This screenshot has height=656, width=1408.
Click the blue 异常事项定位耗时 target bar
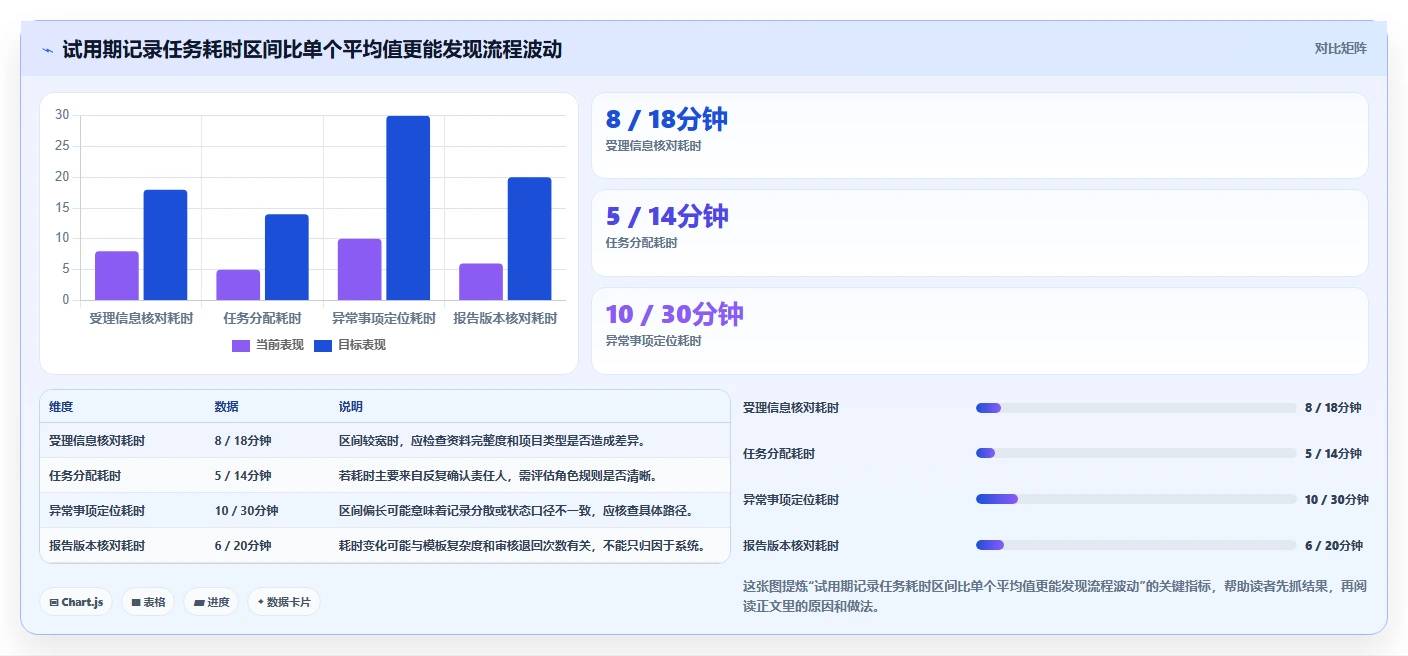(x=408, y=208)
